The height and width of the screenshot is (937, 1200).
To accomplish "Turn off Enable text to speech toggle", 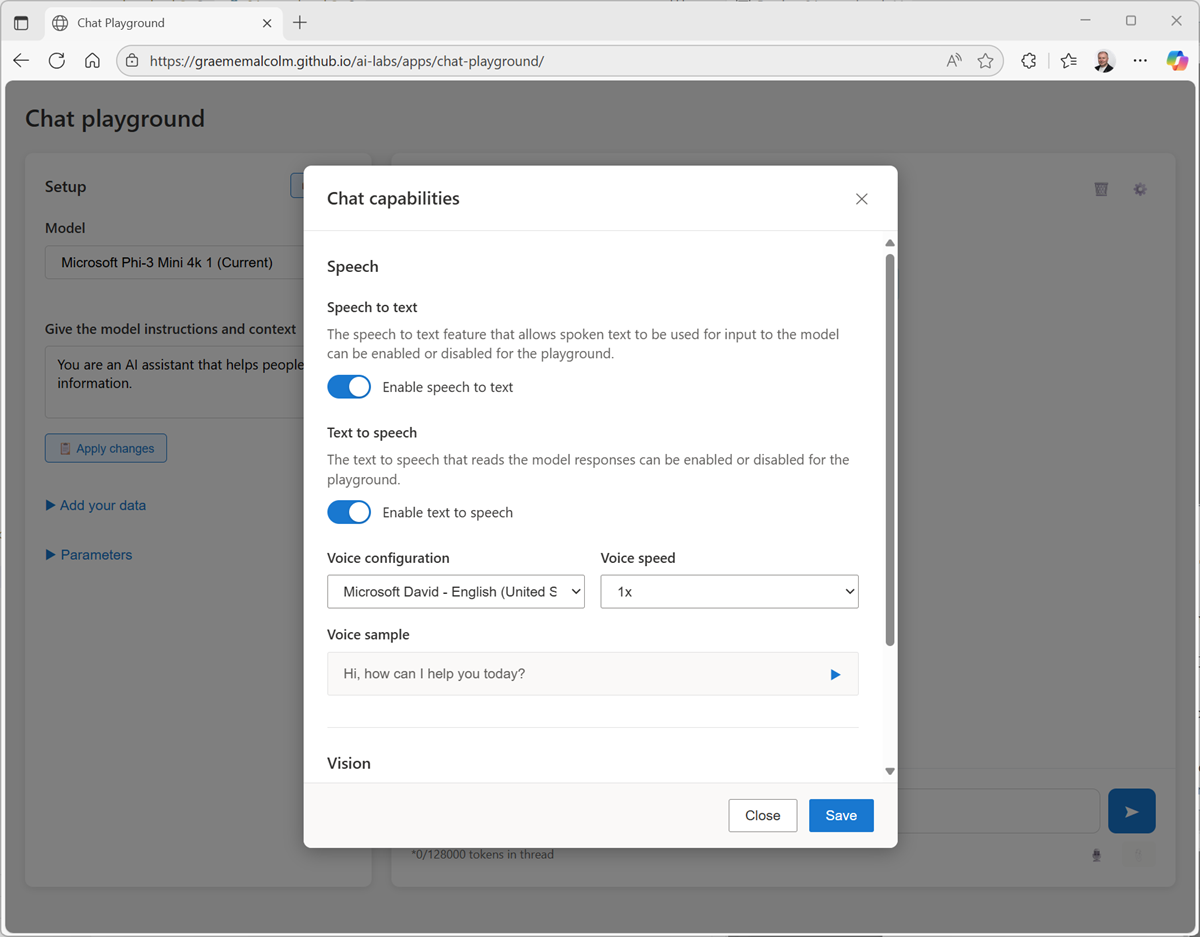I will pyautogui.click(x=349, y=512).
